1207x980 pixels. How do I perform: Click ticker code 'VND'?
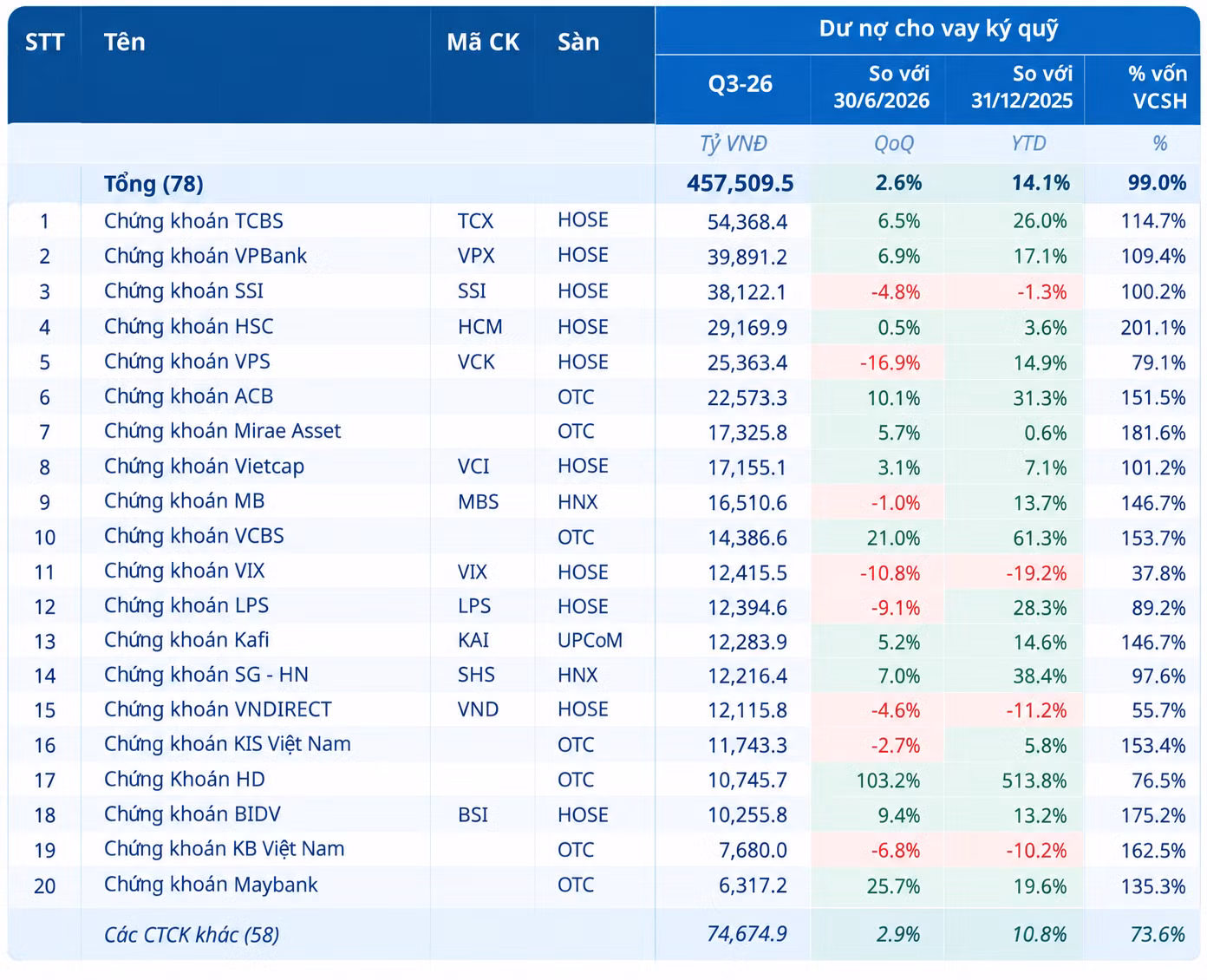(478, 709)
